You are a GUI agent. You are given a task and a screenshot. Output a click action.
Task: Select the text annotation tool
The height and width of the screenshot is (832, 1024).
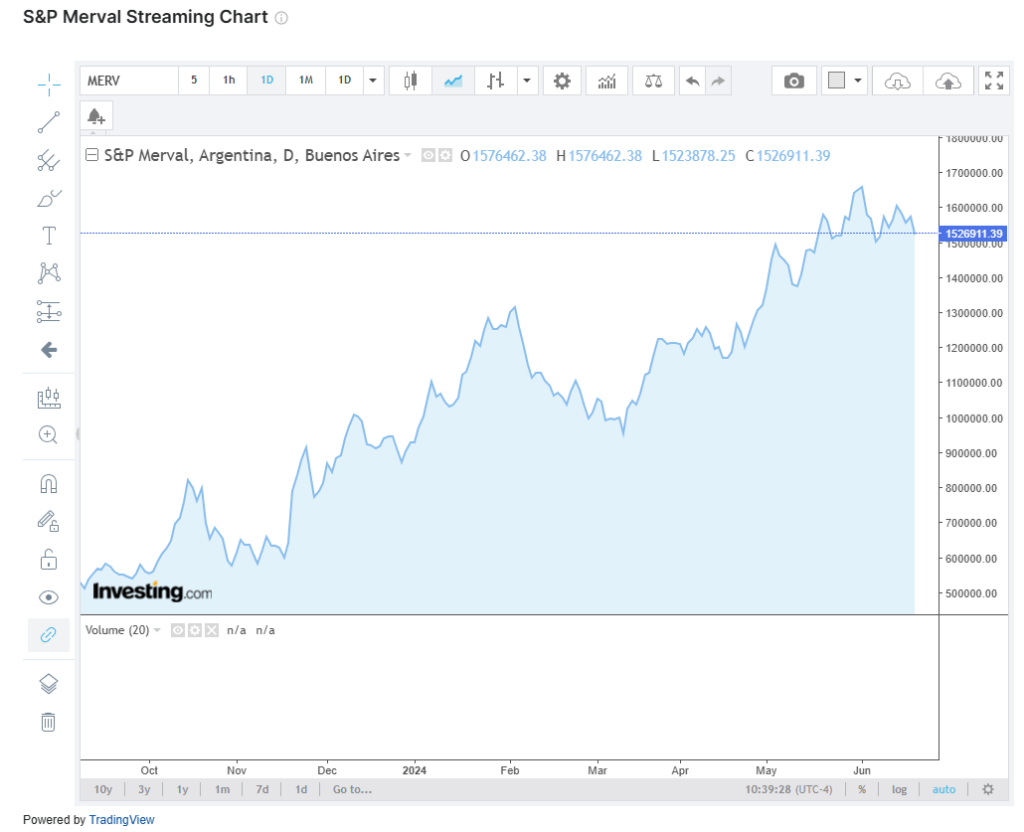tap(49, 236)
